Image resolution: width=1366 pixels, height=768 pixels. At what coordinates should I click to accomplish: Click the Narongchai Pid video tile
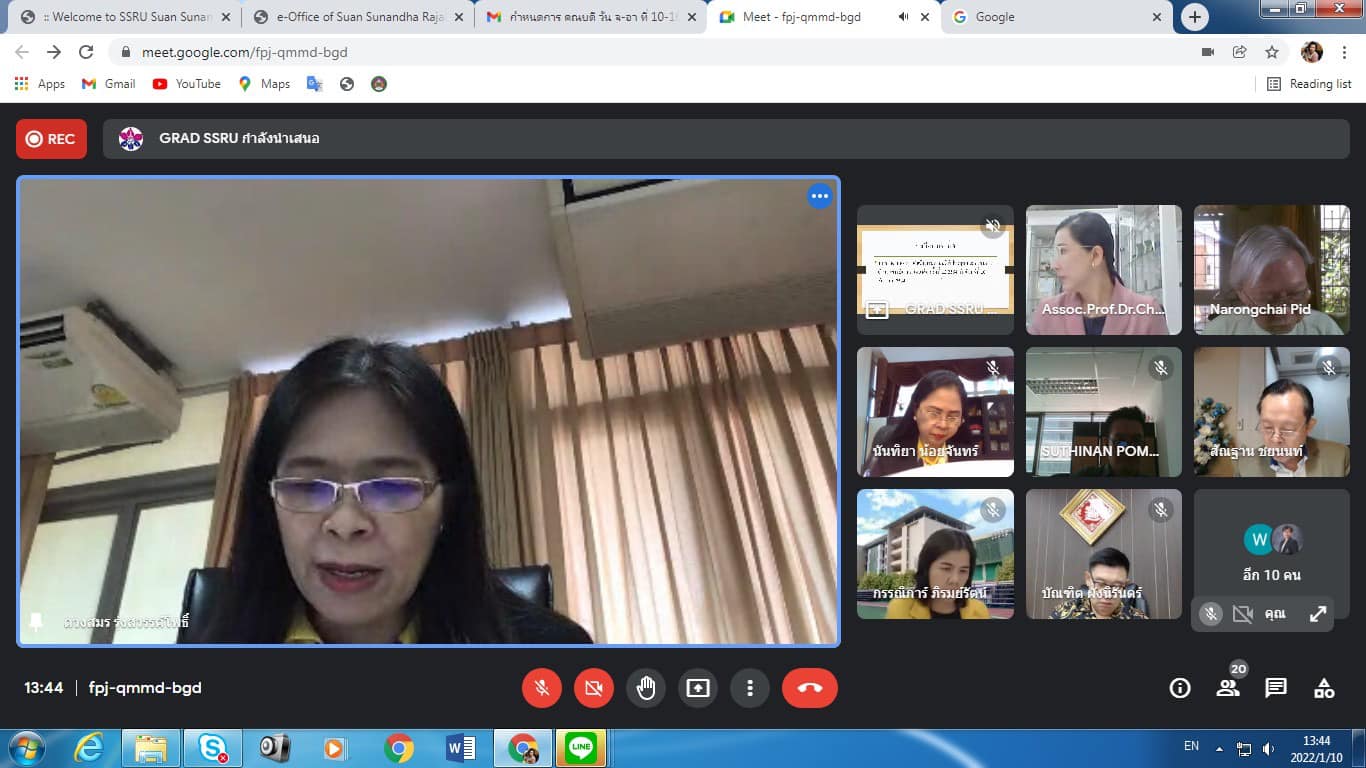point(1271,270)
